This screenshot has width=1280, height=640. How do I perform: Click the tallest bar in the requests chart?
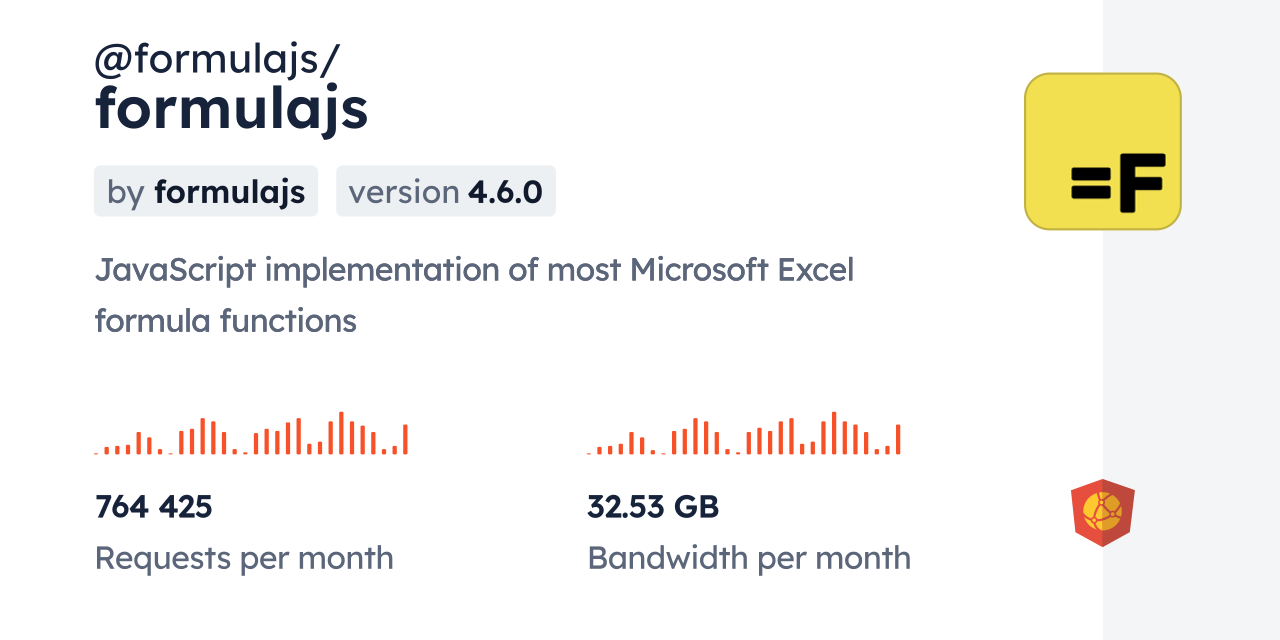pos(341,433)
